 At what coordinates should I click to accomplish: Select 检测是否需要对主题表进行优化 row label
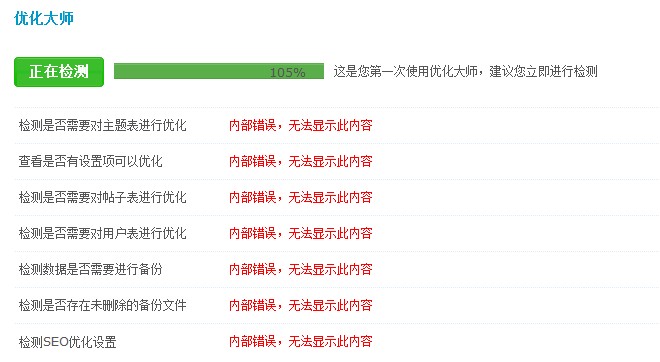click(x=102, y=125)
